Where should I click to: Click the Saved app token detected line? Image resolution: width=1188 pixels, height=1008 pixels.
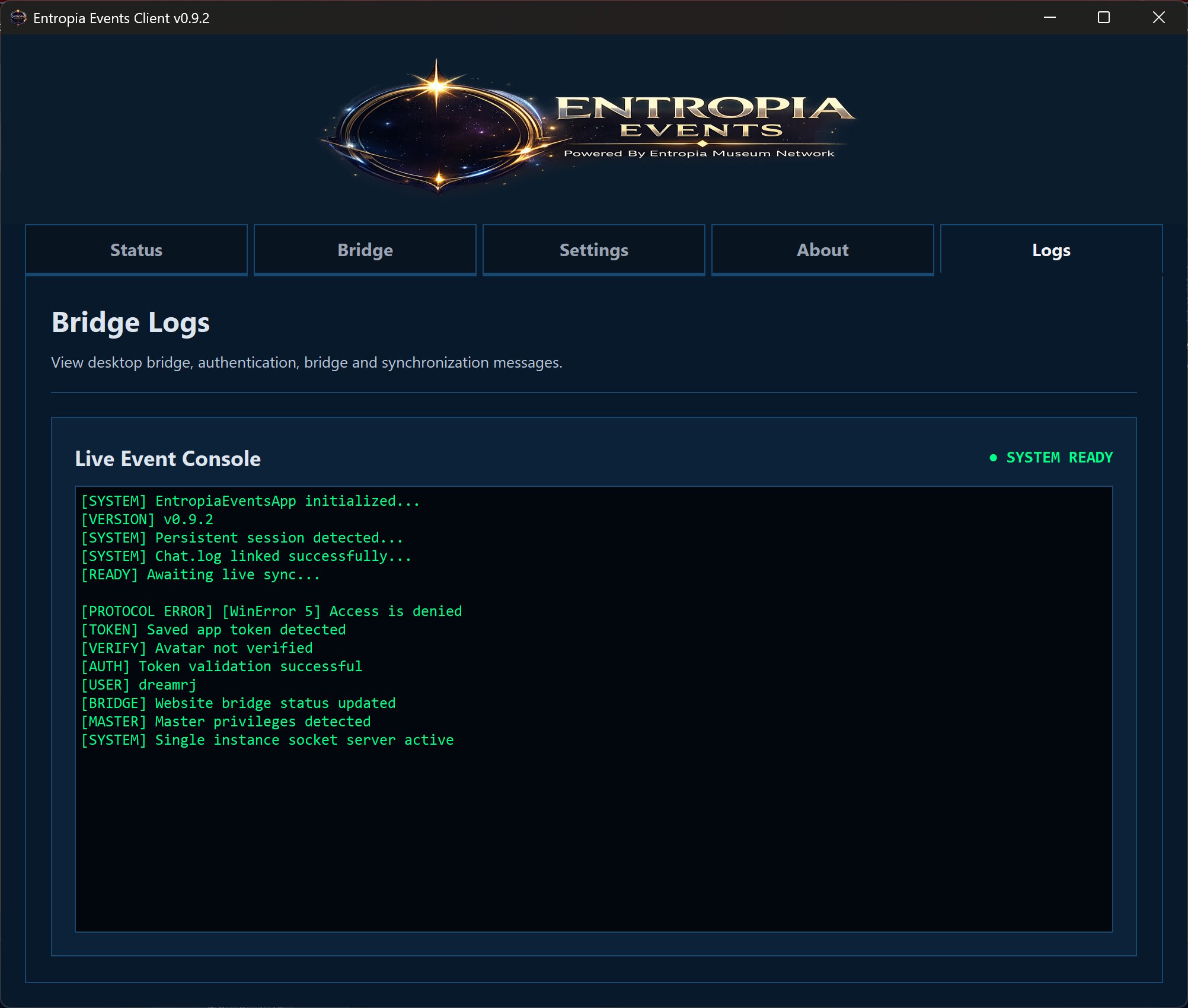click(x=213, y=630)
